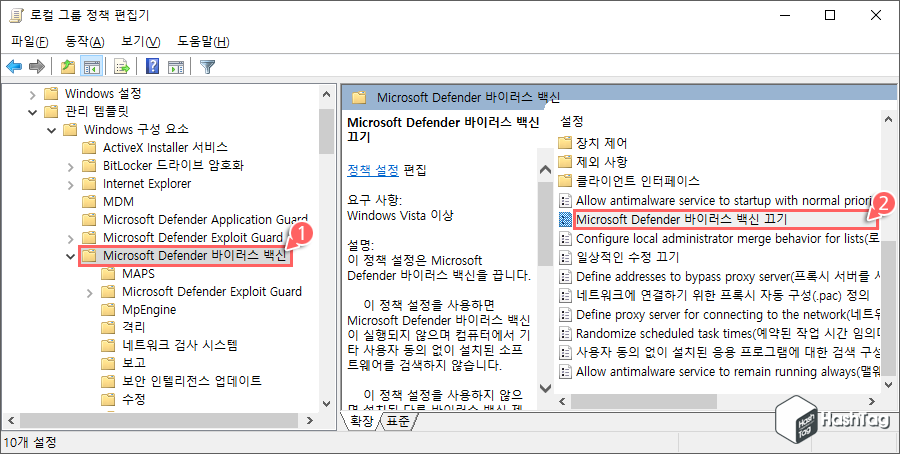
Task: Collapse the Windows 구성 요소 node
Action: pyautogui.click(x=52, y=130)
